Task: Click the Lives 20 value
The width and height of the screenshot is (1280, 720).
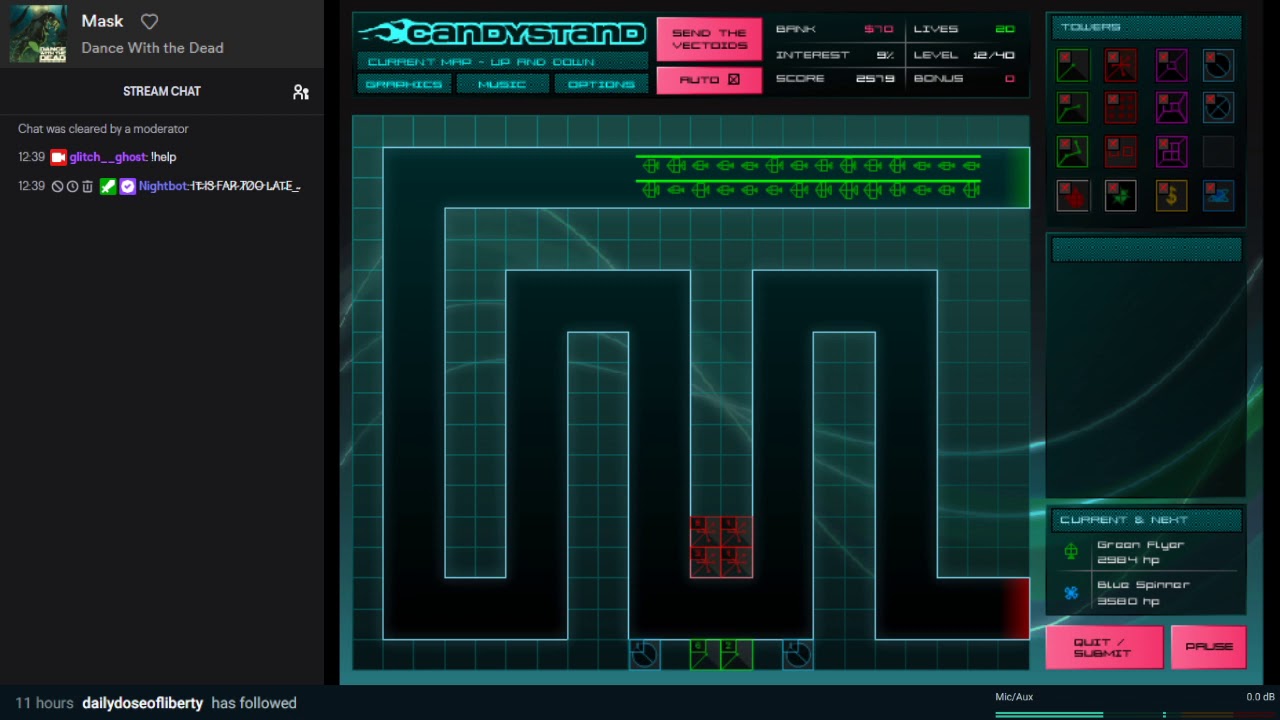Action: 1004,29
